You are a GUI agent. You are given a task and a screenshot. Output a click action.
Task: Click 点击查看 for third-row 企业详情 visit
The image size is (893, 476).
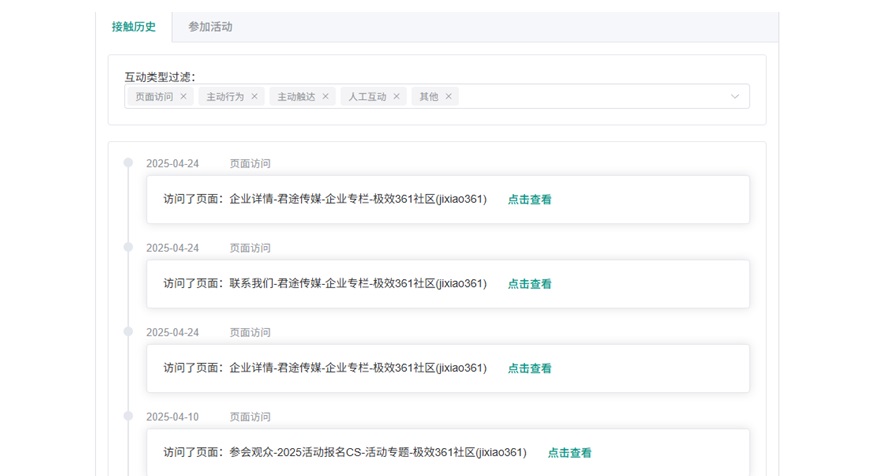click(x=530, y=368)
